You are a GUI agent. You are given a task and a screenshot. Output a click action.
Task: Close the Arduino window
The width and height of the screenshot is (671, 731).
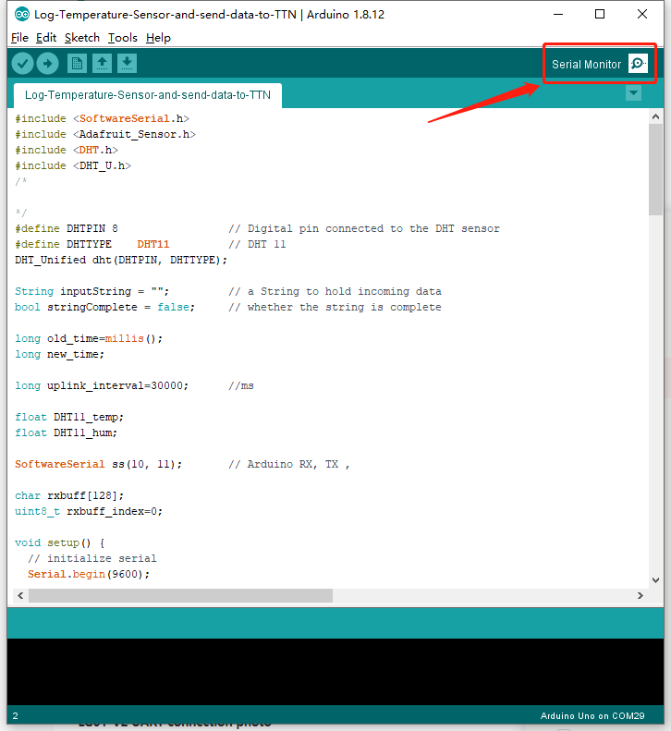[642, 14]
